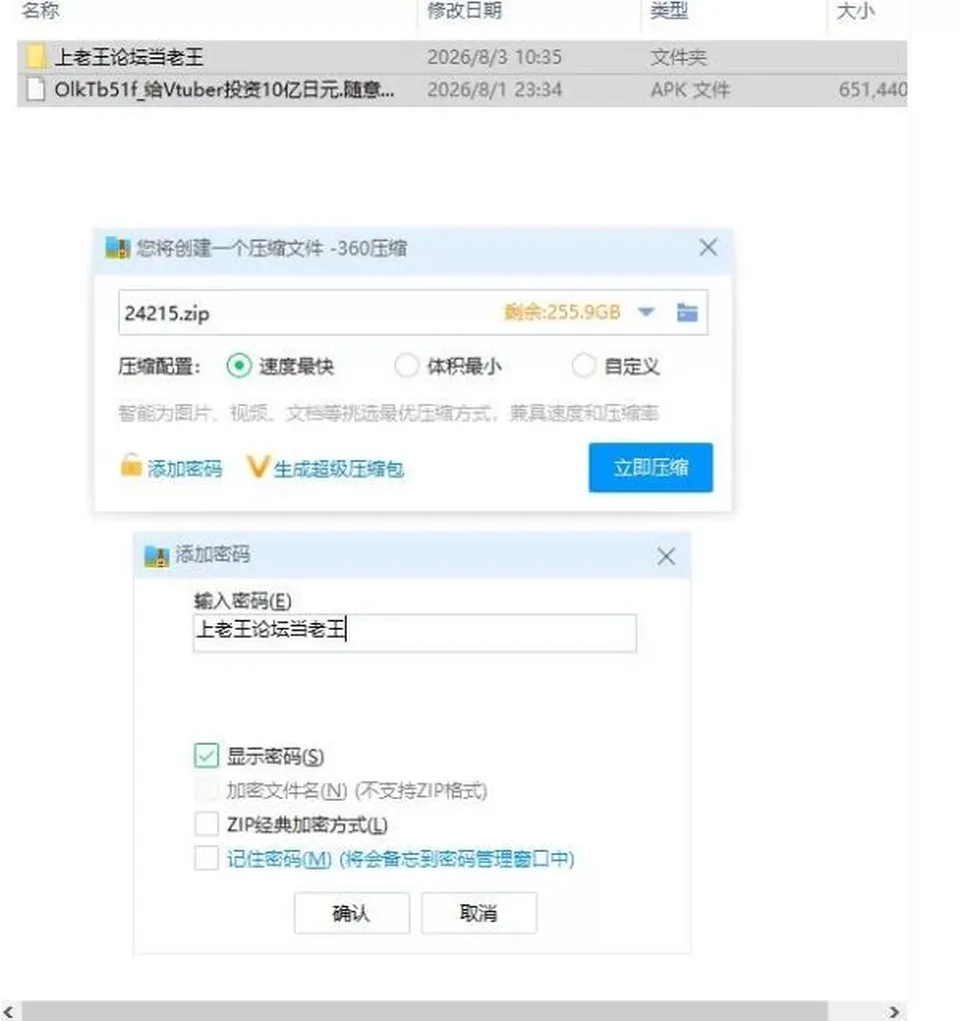Open the 添加密码 link
Viewport: 960px width, 1021px height.
click(184, 468)
